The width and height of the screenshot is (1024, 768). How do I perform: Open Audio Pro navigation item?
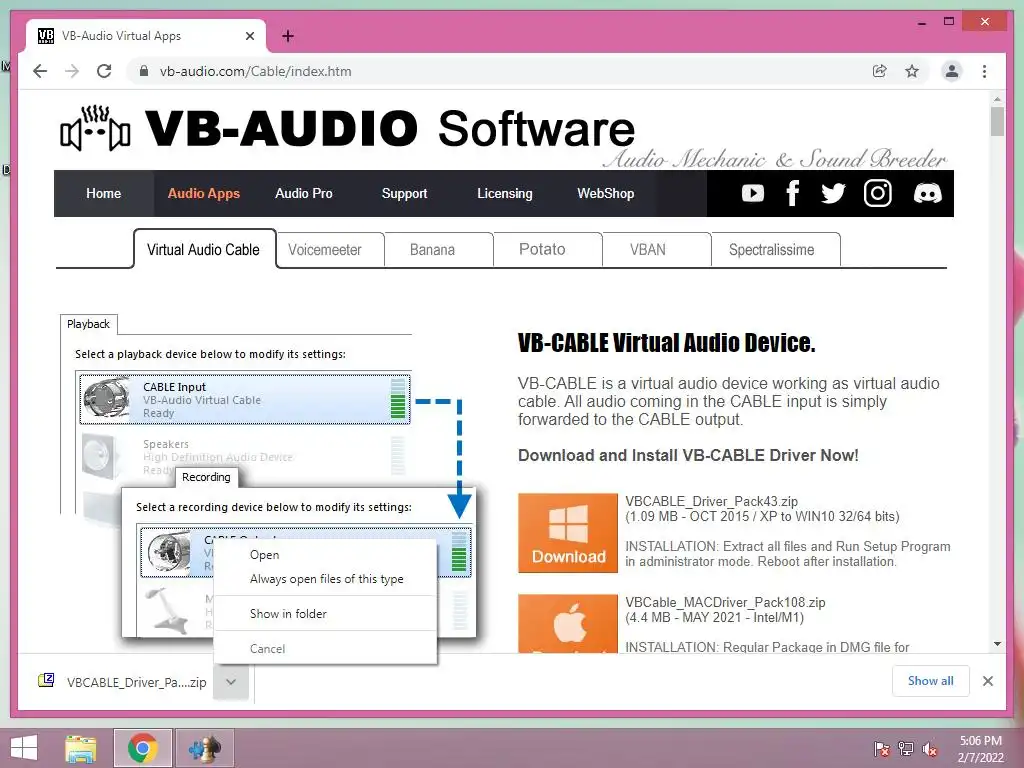[304, 193]
